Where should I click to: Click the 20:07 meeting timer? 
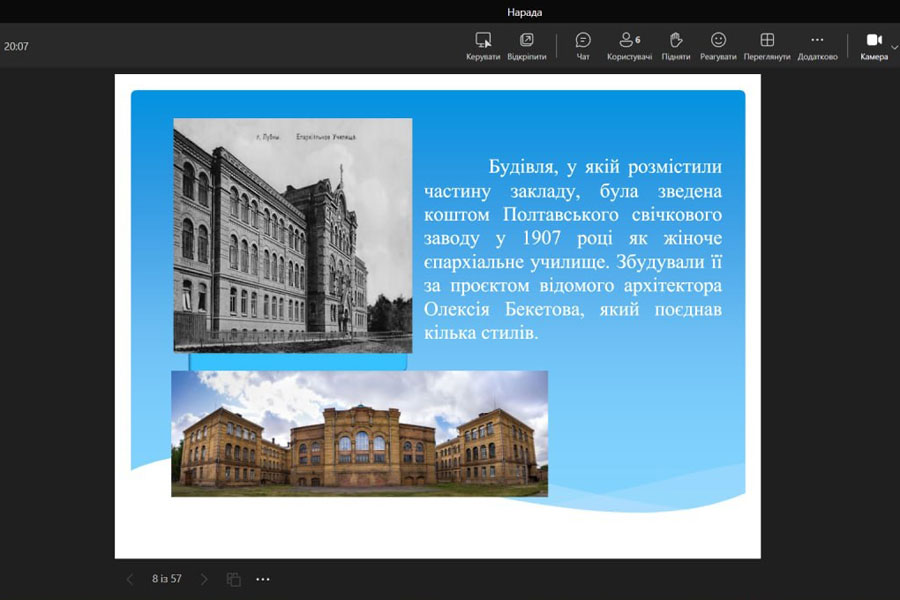point(16,46)
